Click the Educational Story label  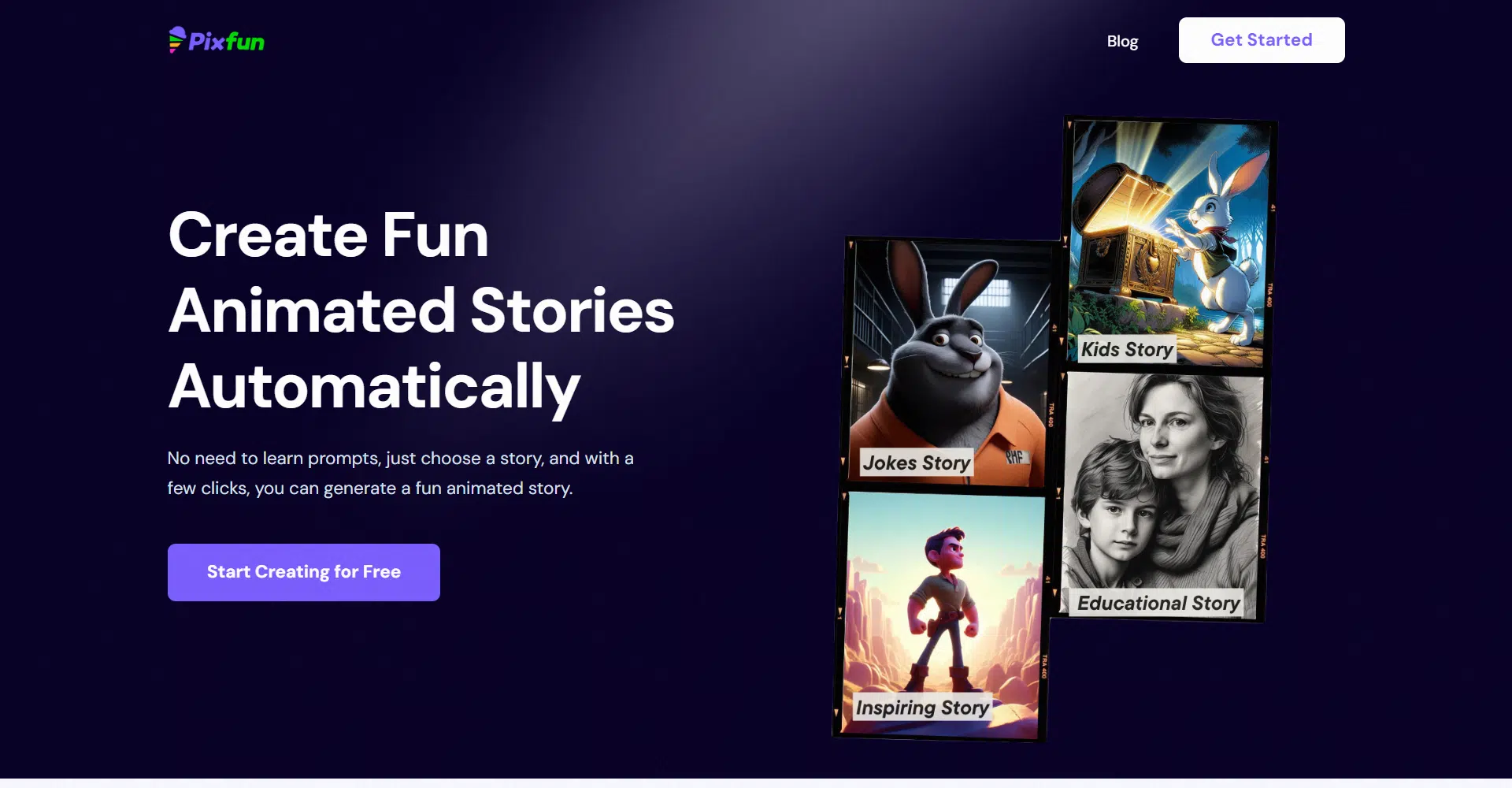[1158, 603]
